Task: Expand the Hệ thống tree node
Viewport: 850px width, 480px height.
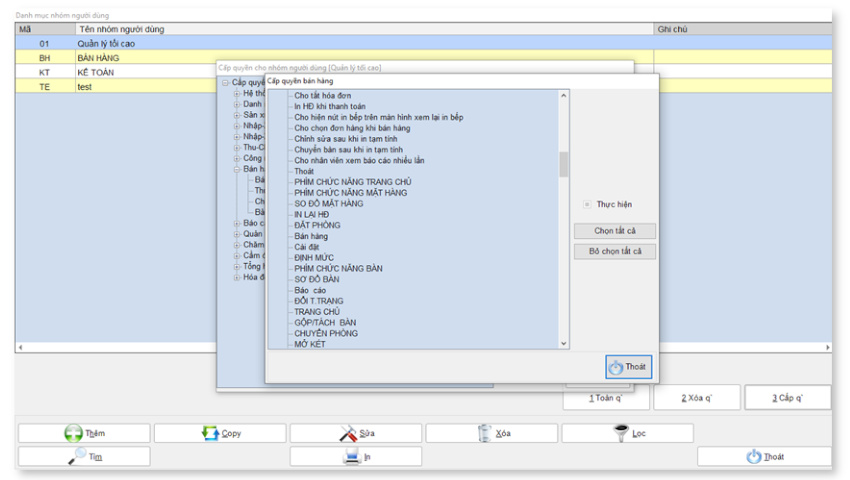Action: click(237, 93)
